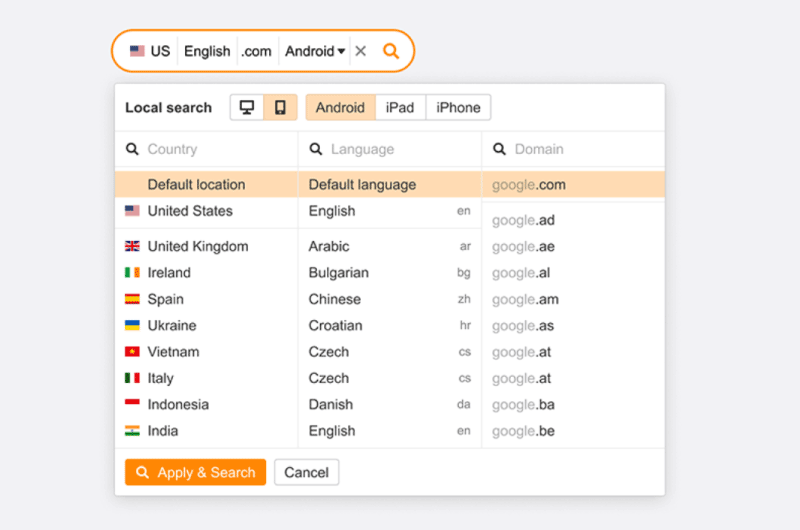Click Apply & Search button
The height and width of the screenshot is (530, 800).
click(x=195, y=472)
